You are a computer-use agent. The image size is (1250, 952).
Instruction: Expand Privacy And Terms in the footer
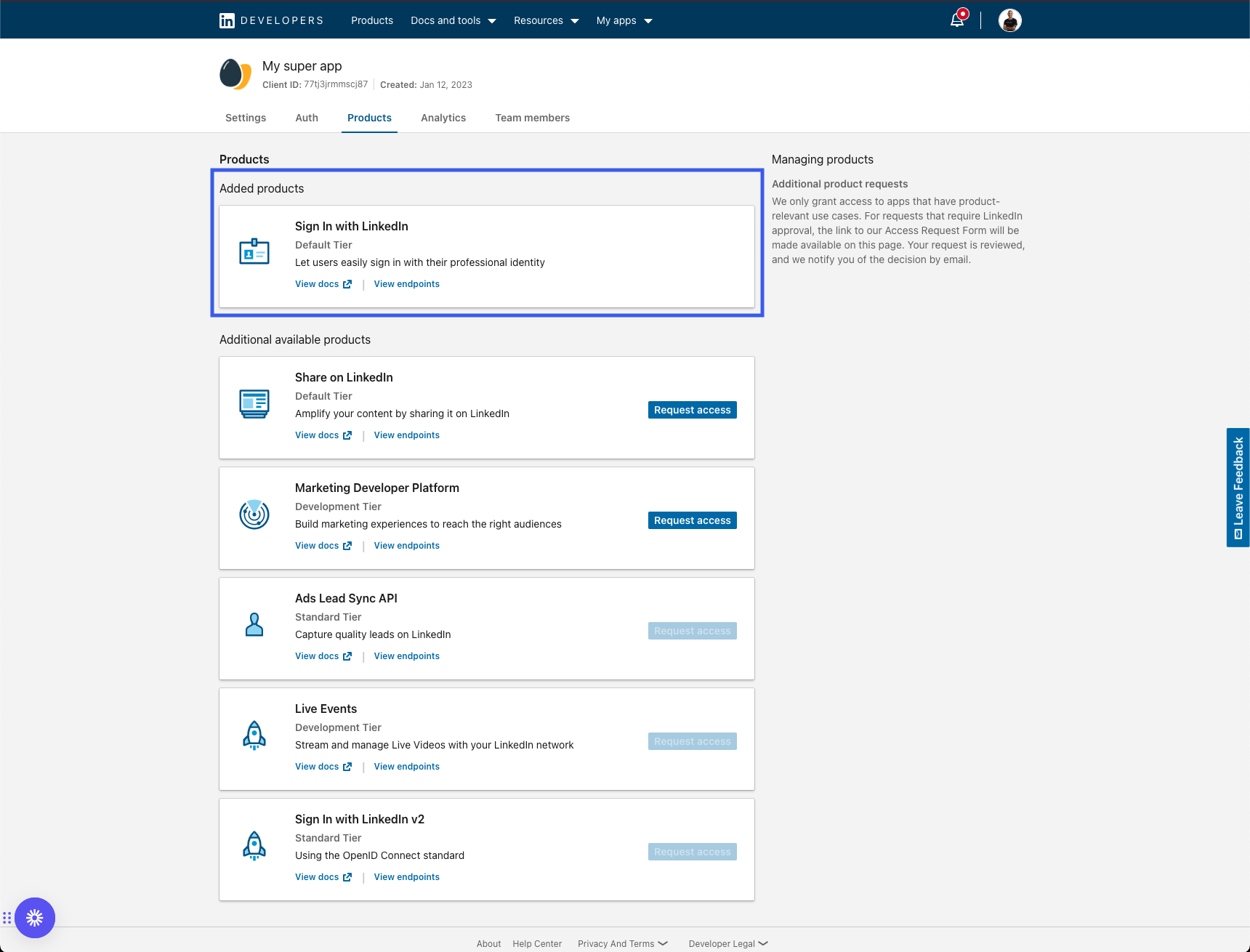pyautogui.click(x=623, y=944)
